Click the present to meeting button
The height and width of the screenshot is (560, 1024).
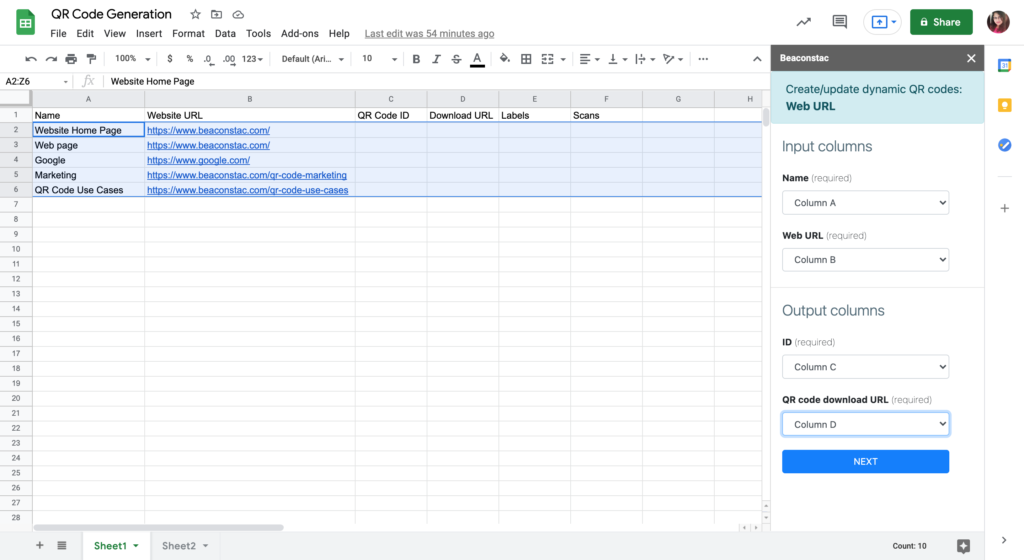click(x=882, y=22)
